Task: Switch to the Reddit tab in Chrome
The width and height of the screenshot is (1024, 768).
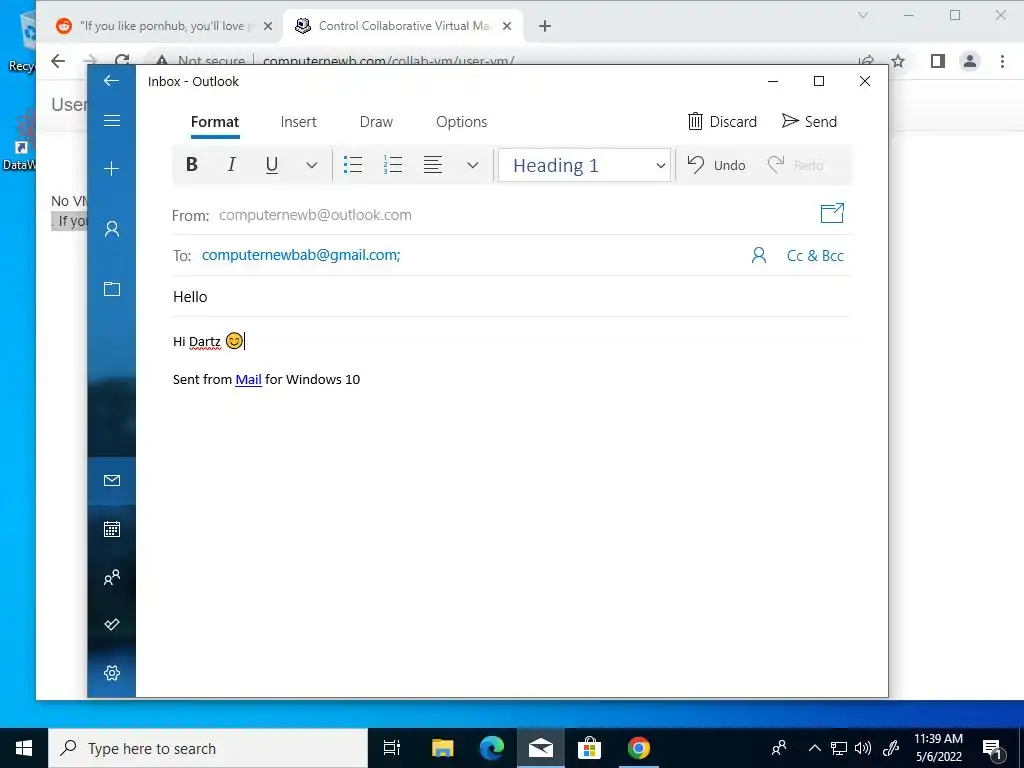Action: coord(163,26)
